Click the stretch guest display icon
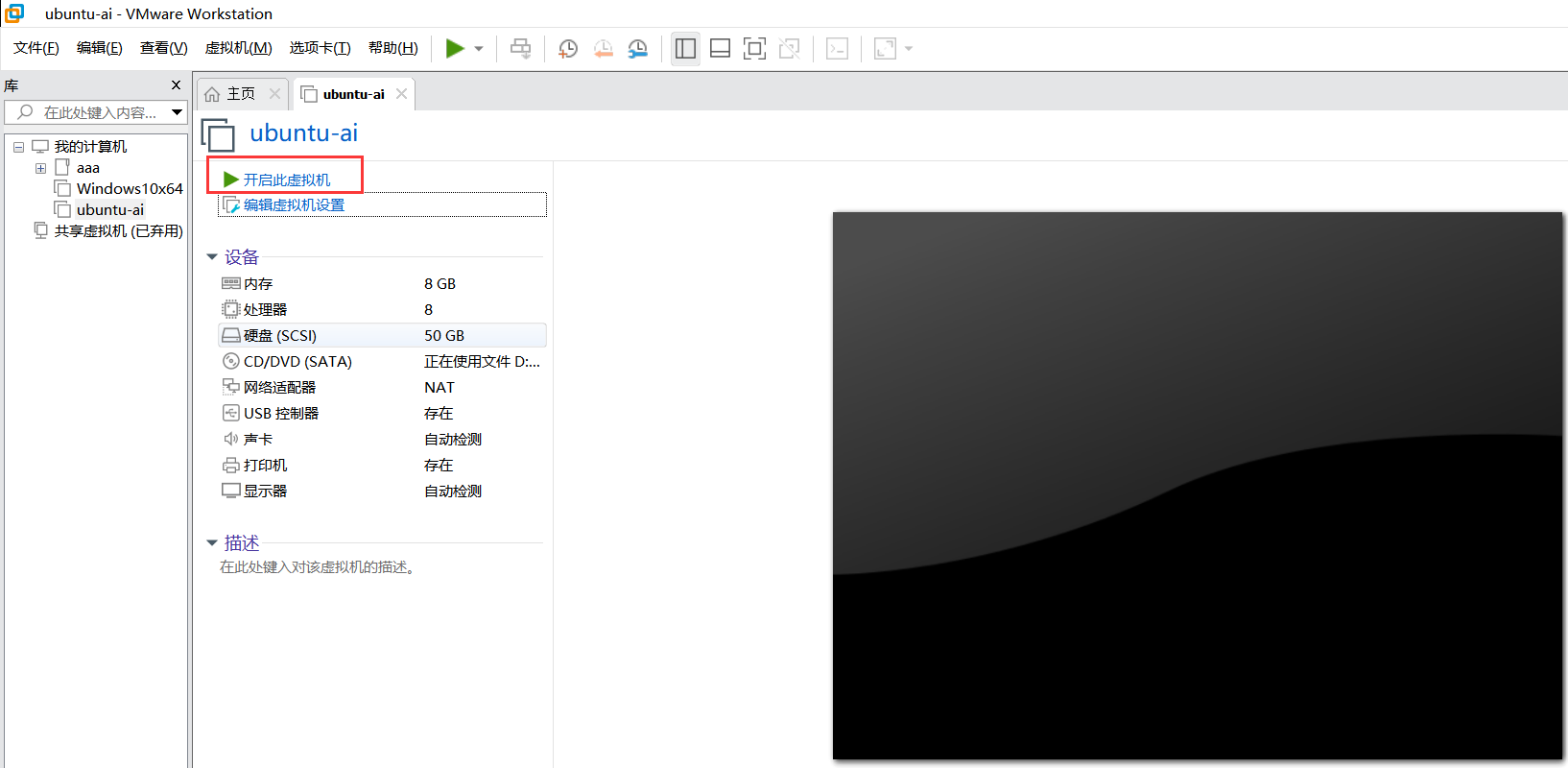The width and height of the screenshot is (1568, 768). [x=885, y=48]
